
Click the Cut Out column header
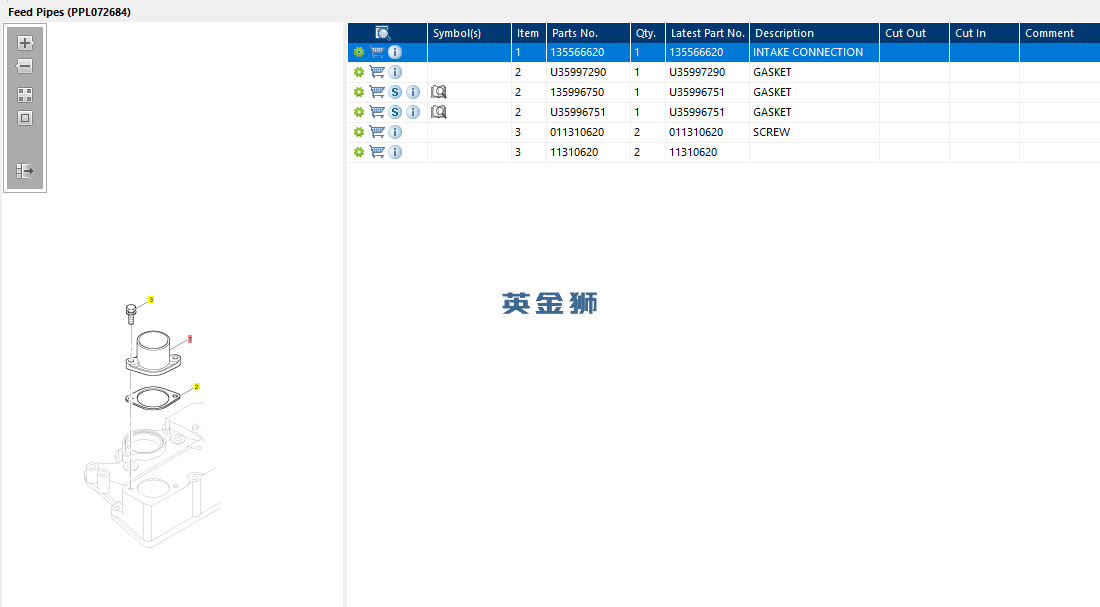coord(915,33)
